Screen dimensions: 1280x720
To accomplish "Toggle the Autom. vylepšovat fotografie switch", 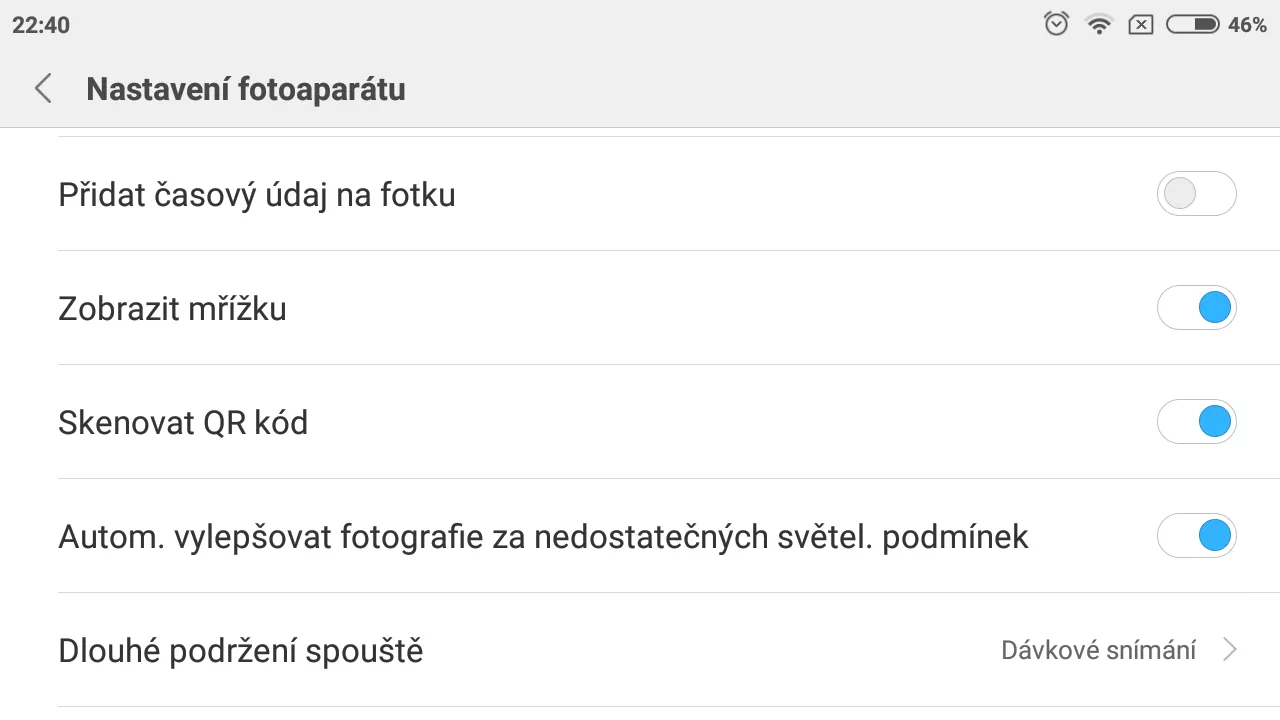I will (1197, 536).
